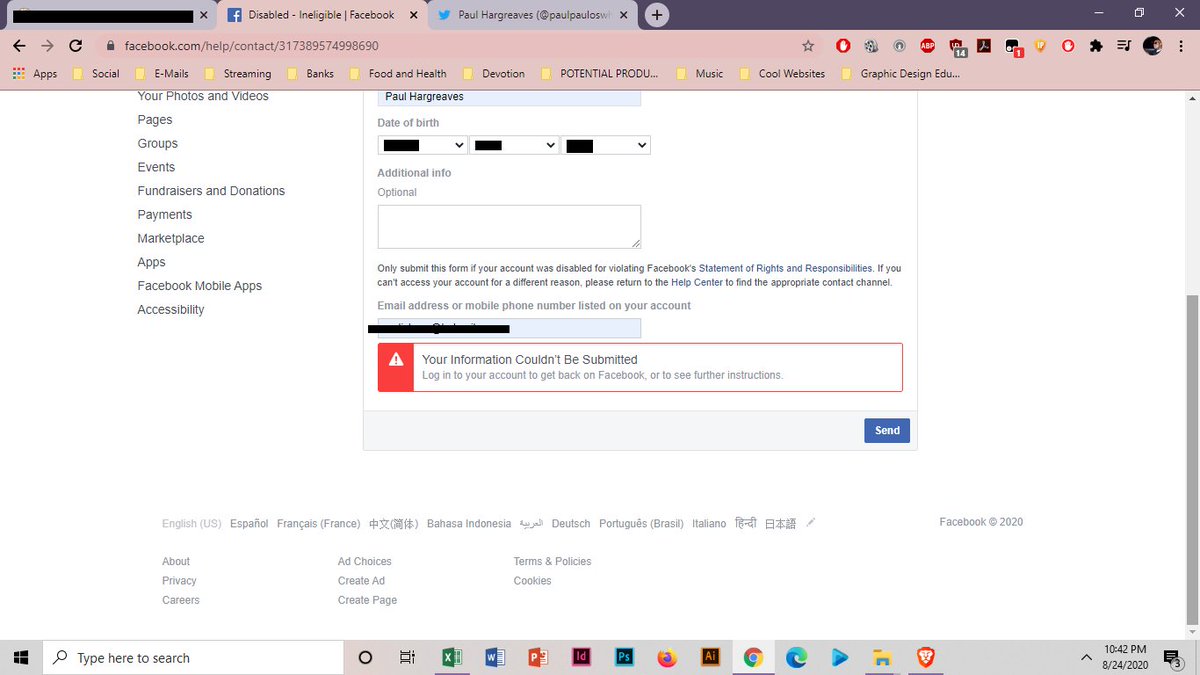Viewport: 1200px width, 675px height.
Task: Open the Food and Health bookmarks folder
Action: pyautogui.click(x=398, y=73)
